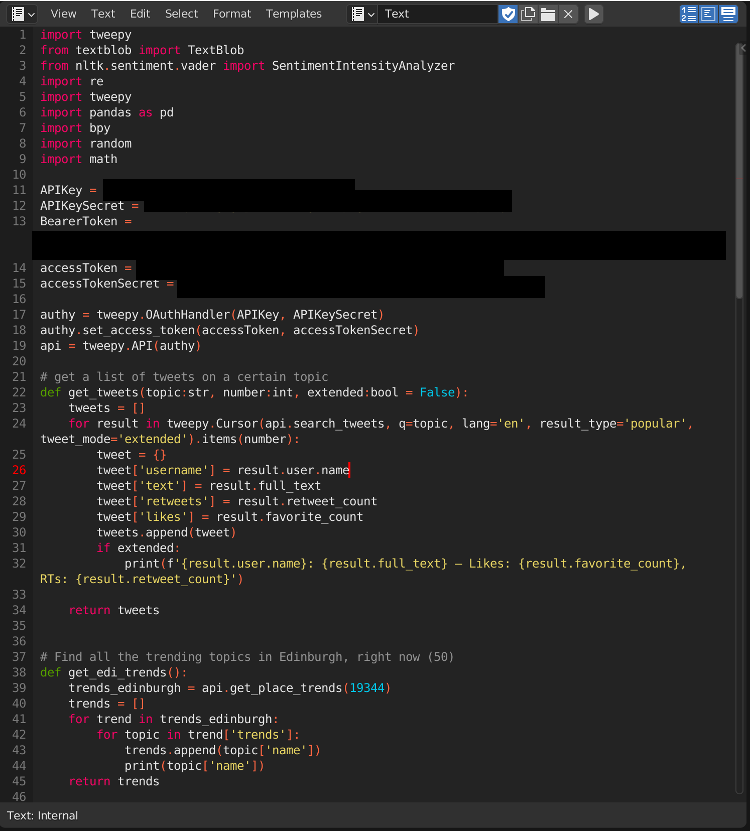Toggle line numbers display
Image resolution: width=750 pixels, height=832 pixels.
pos(689,14)
